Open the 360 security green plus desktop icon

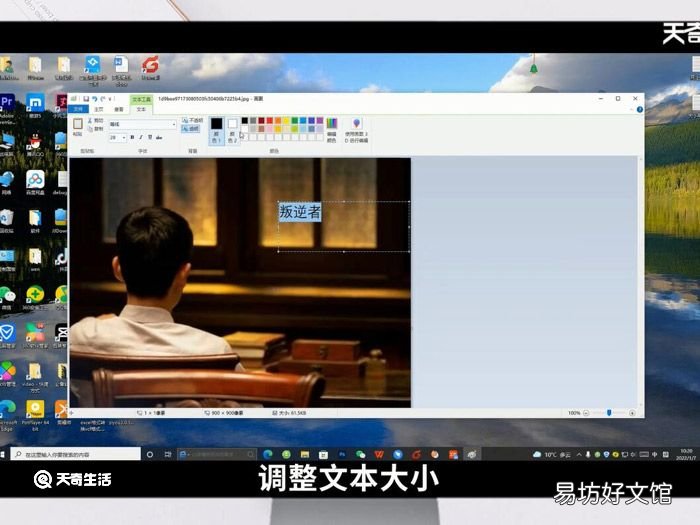click(x=35, y=298)
